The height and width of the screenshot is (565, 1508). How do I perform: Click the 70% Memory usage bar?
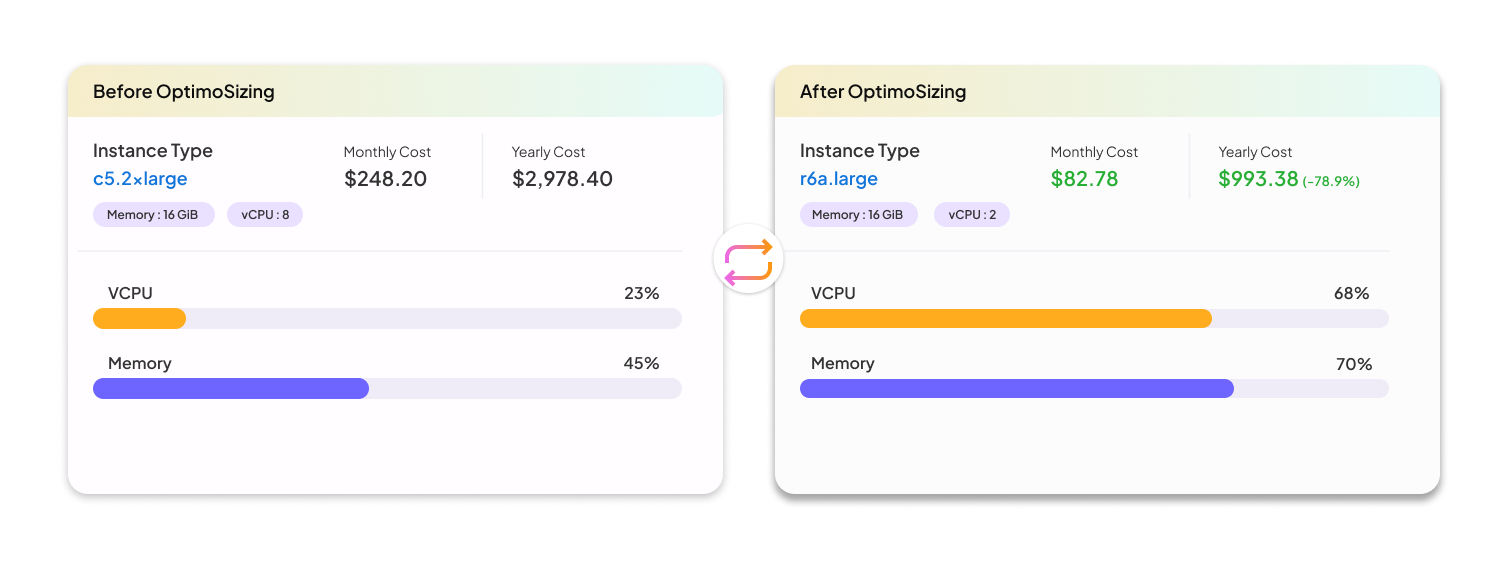coord(1094,389)
